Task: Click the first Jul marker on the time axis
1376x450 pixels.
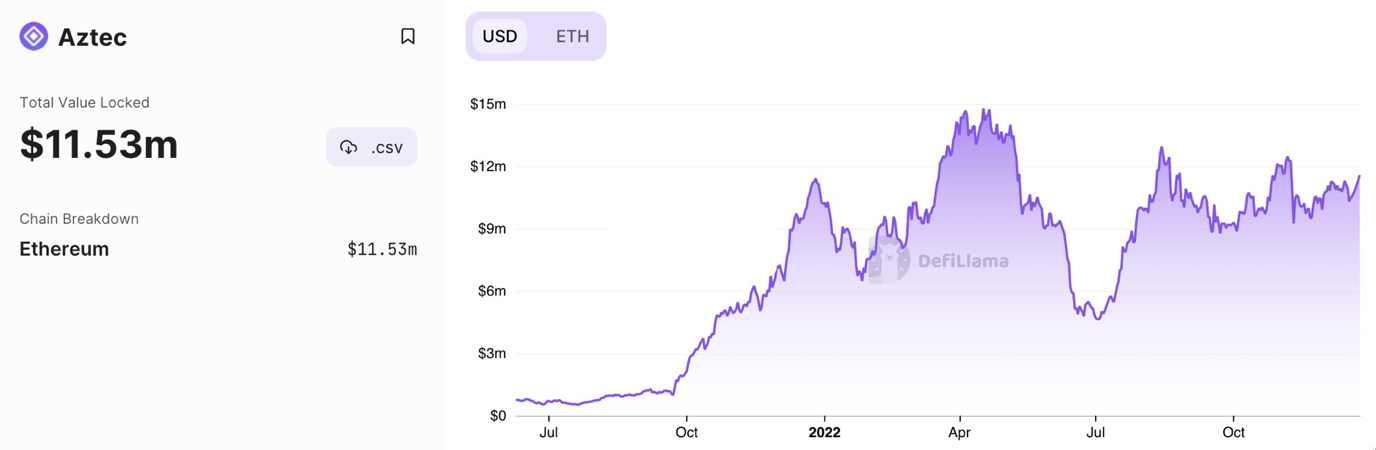Action: 548,433
